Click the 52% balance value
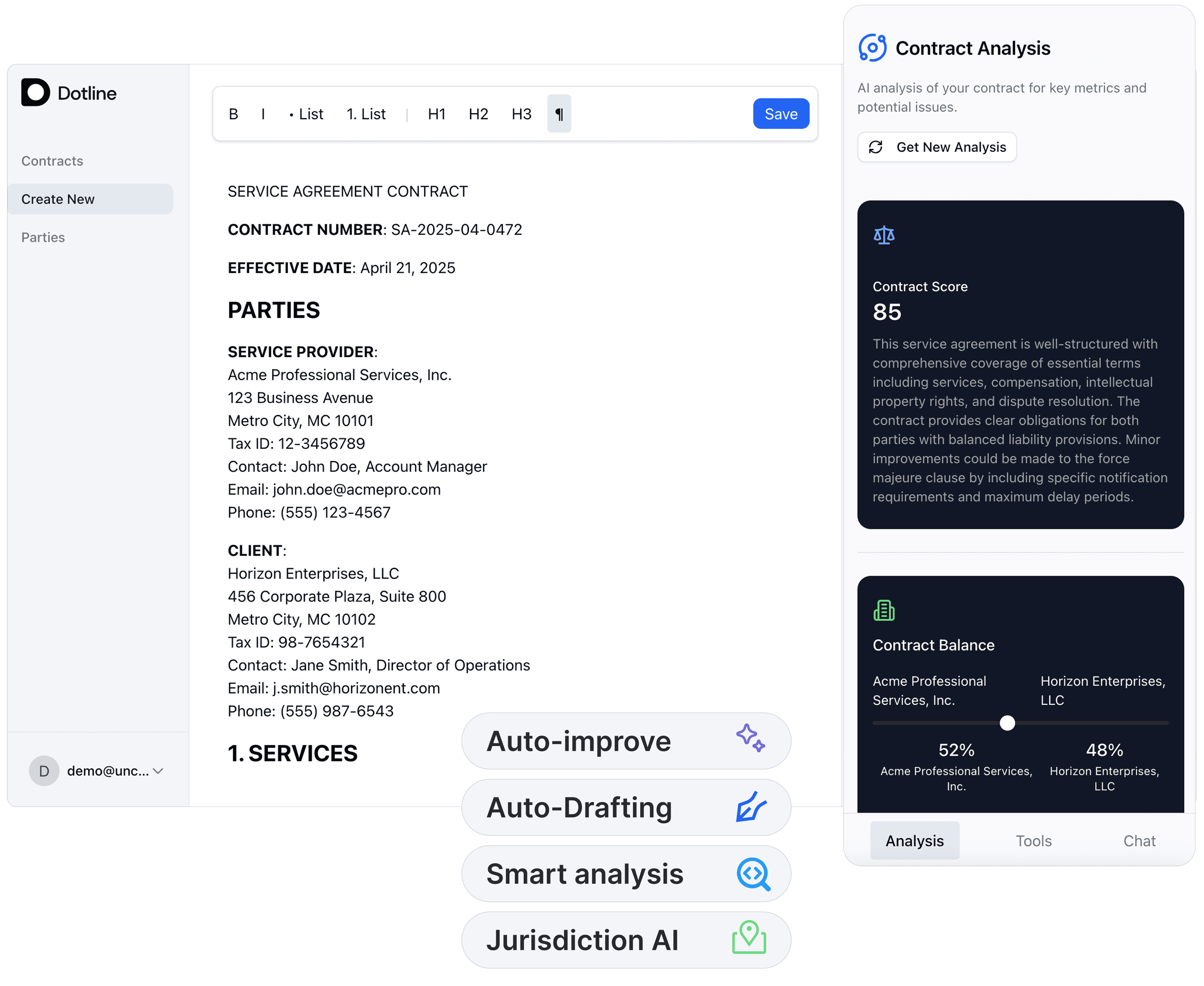The image size is (1204, 986). click(x=956, y=750)
